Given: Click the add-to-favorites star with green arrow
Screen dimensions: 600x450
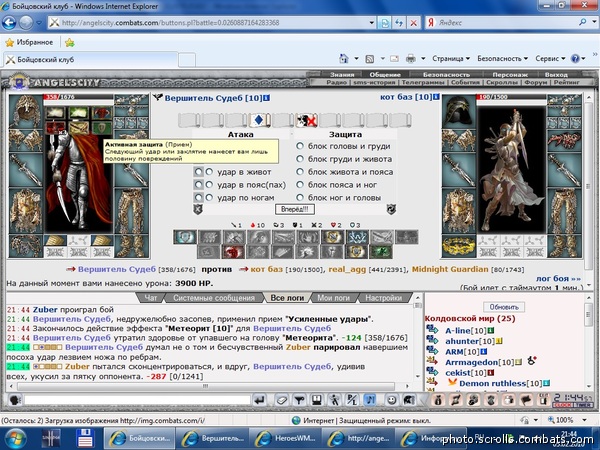Looking at the screenshot, I should point(70,42).
